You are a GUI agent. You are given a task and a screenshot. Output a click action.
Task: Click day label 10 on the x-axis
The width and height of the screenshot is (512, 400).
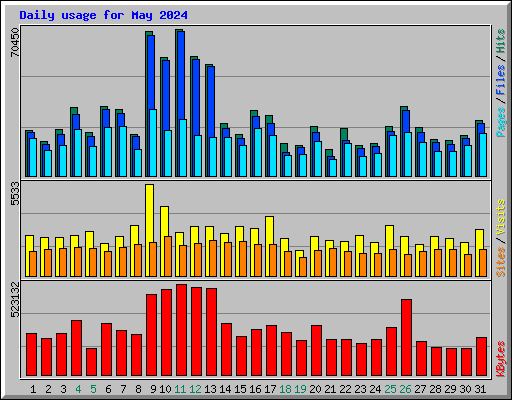(165, 389)
